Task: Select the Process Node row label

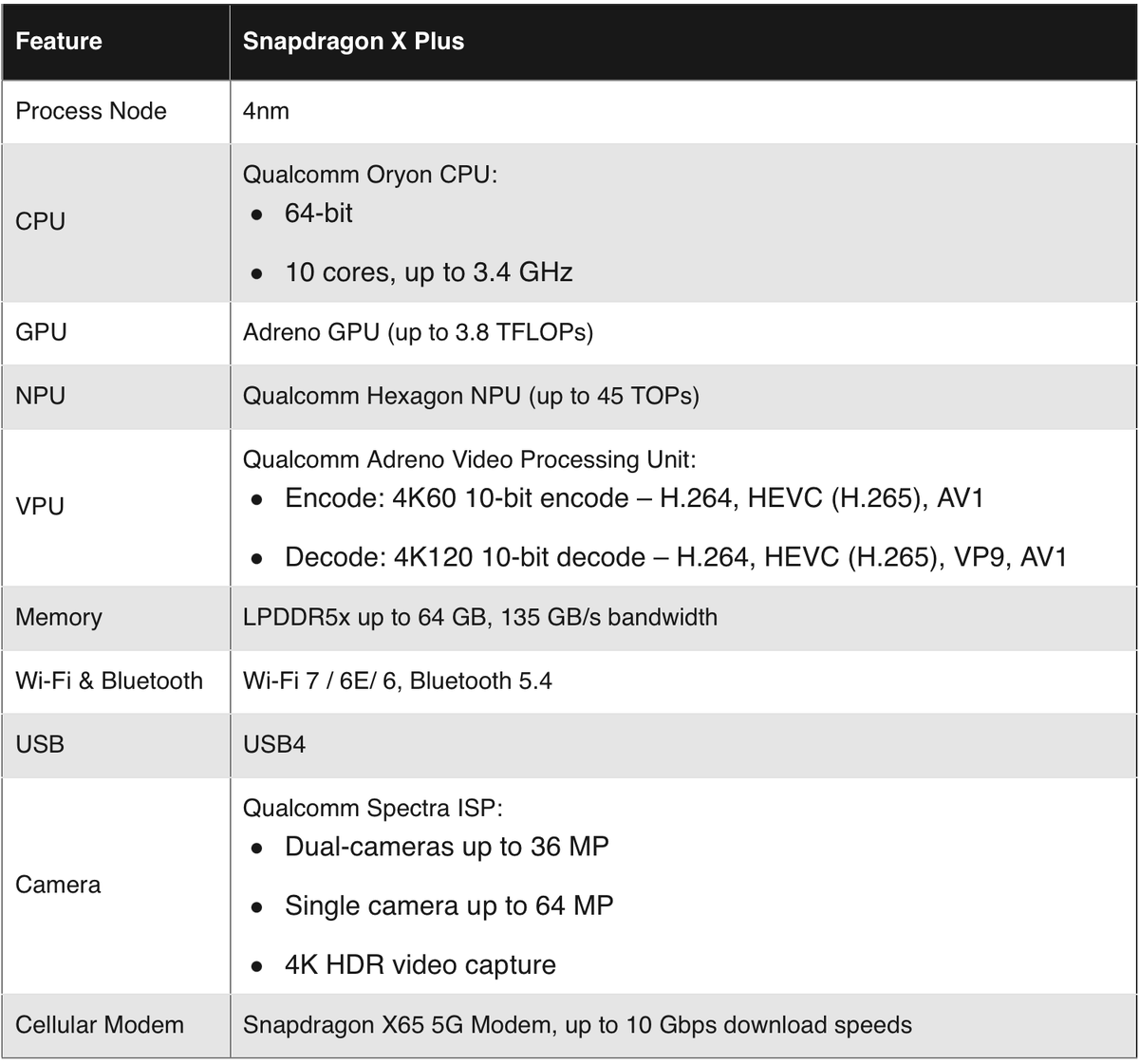Action: pos(91,111)
